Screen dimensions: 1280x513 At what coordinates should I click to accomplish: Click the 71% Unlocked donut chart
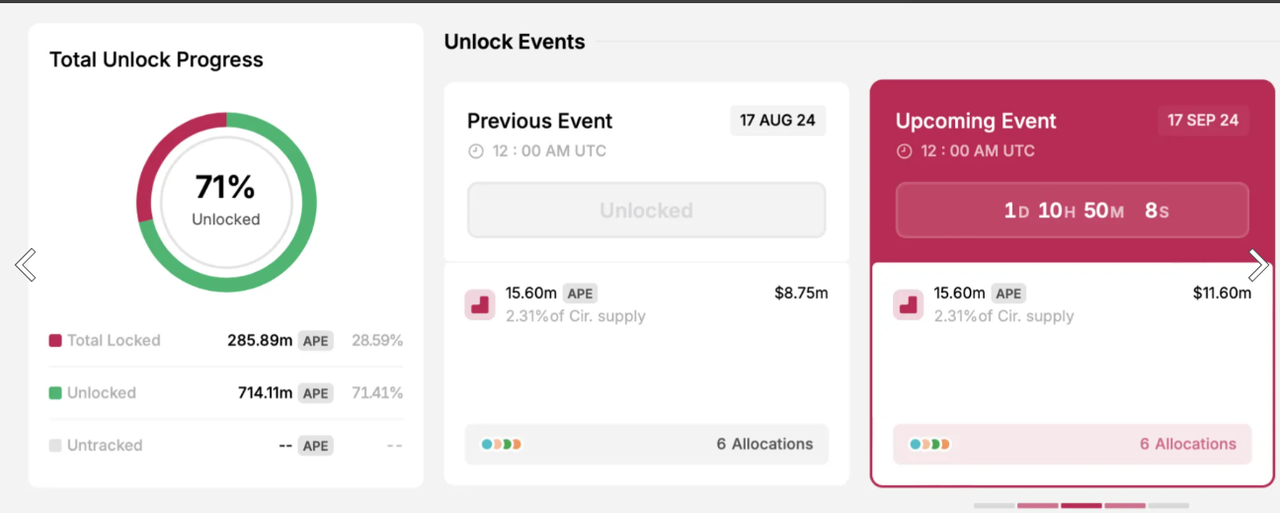(226, 202)
